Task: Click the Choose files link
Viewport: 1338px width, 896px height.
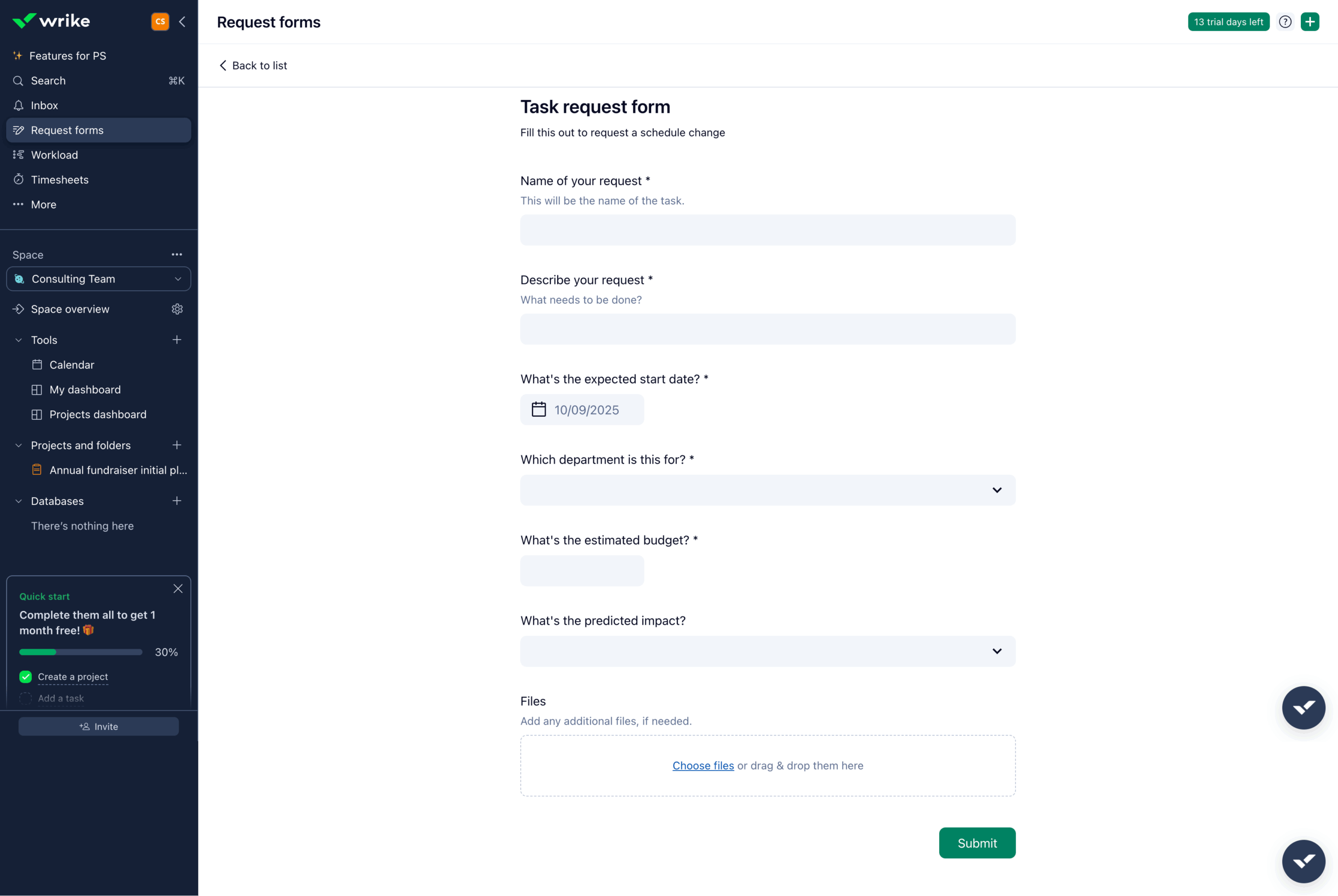Action: [702, 766]
